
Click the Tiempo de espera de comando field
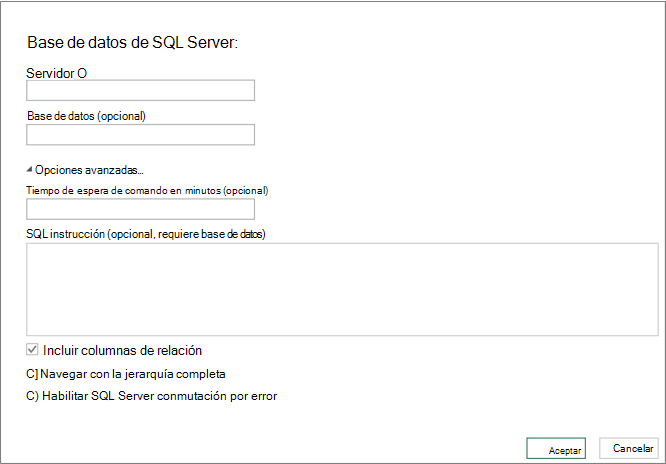(141, 209)
